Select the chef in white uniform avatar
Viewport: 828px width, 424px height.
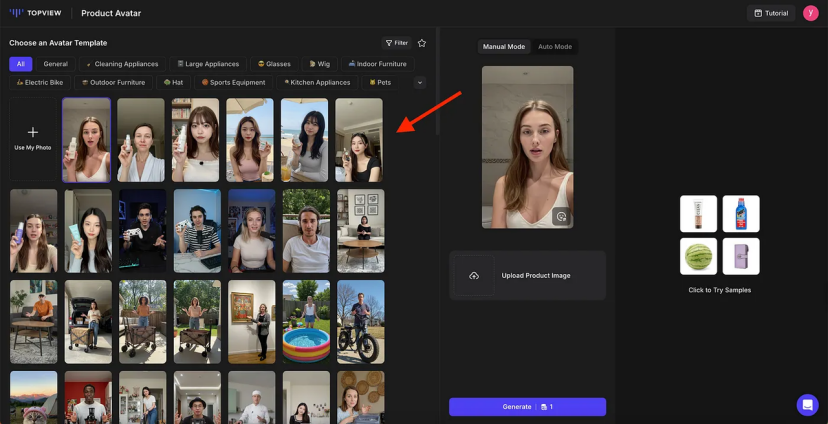252,397
